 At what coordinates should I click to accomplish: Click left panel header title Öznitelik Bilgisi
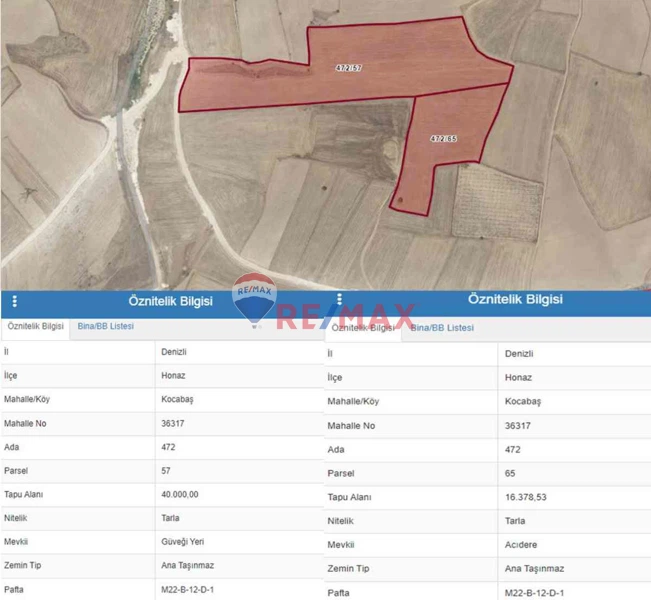(x=170, y=301)
